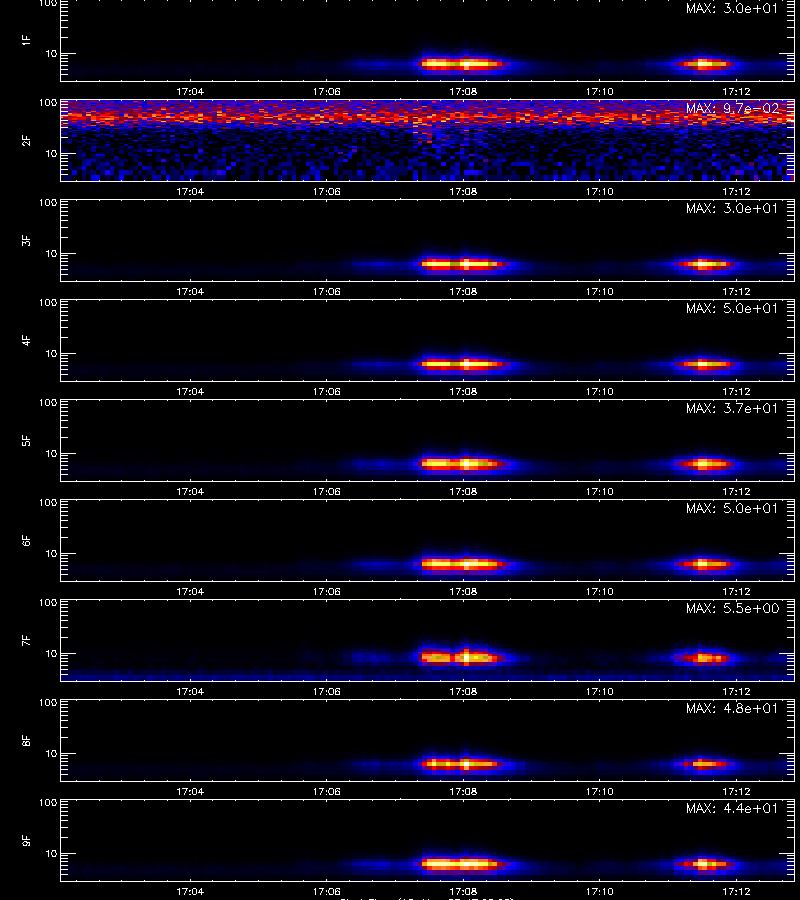This screenshot has height=900, width=800.
Task: Click the 4F panel axis label
Action: tap(26, 340)
